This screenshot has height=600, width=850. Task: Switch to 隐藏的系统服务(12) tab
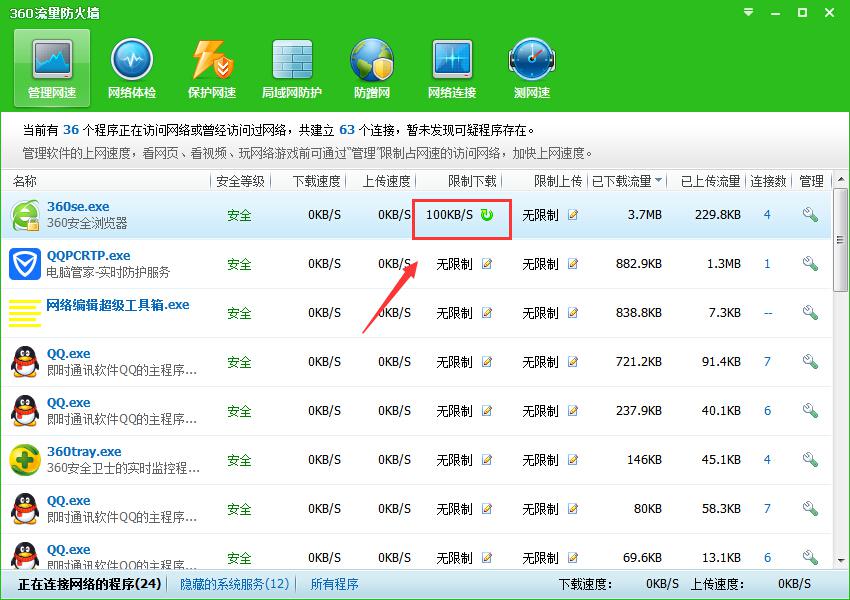point(235,584)
